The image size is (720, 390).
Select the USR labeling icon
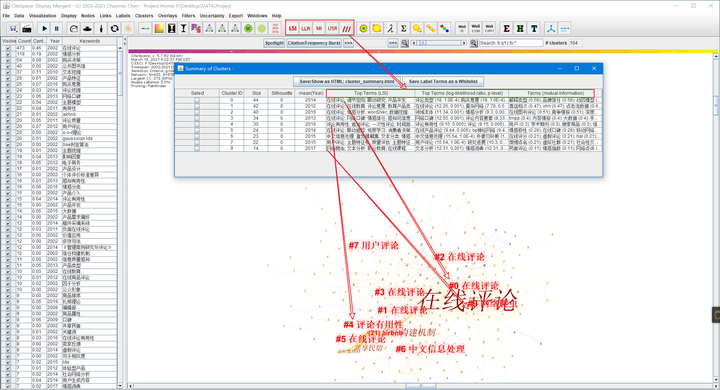pyautogui.click(x=332, y=28)
